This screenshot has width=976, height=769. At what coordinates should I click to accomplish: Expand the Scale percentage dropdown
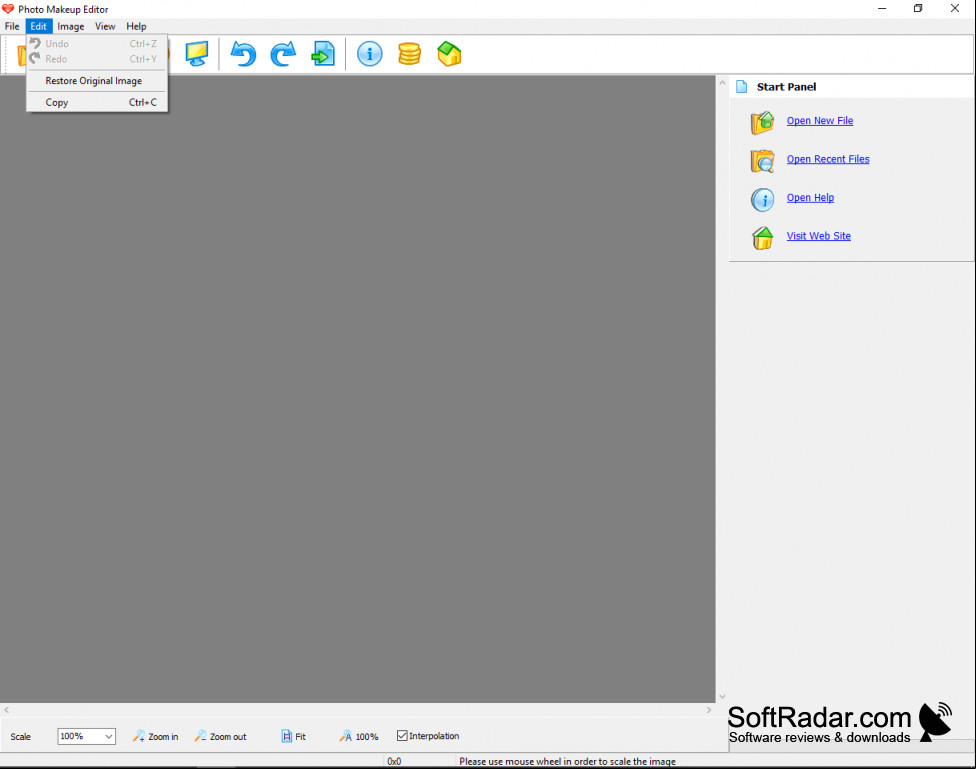click(108, 737)
